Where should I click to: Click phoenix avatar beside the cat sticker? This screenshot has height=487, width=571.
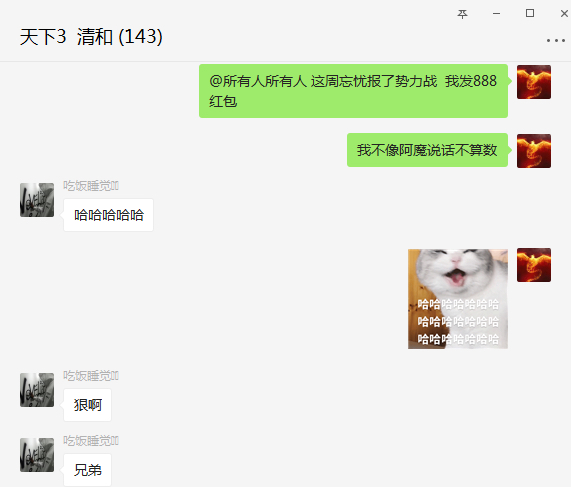(x=533, y=265)
